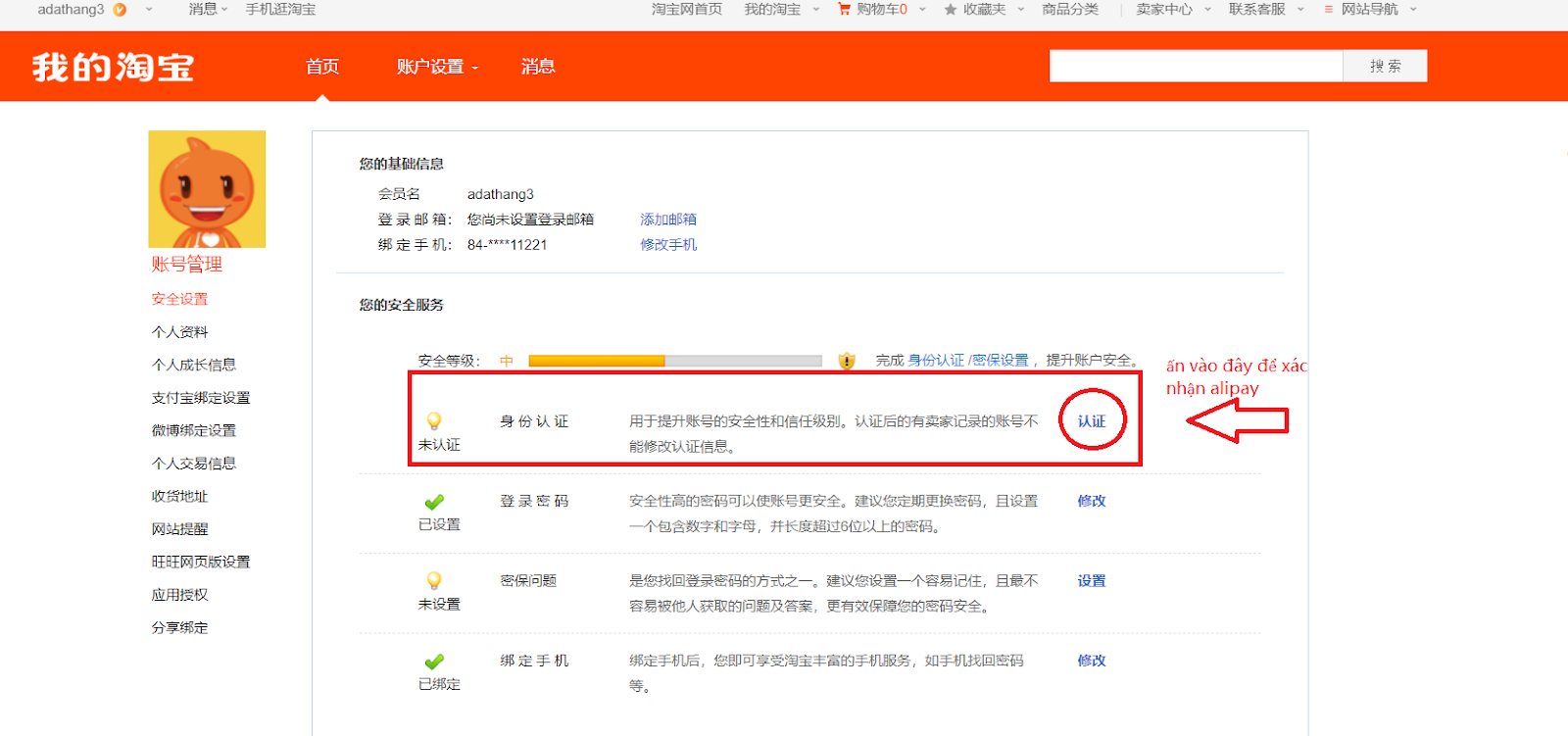
Task: Select 支付宝绑定设置 in the sidebar
Action: [201, 398]
